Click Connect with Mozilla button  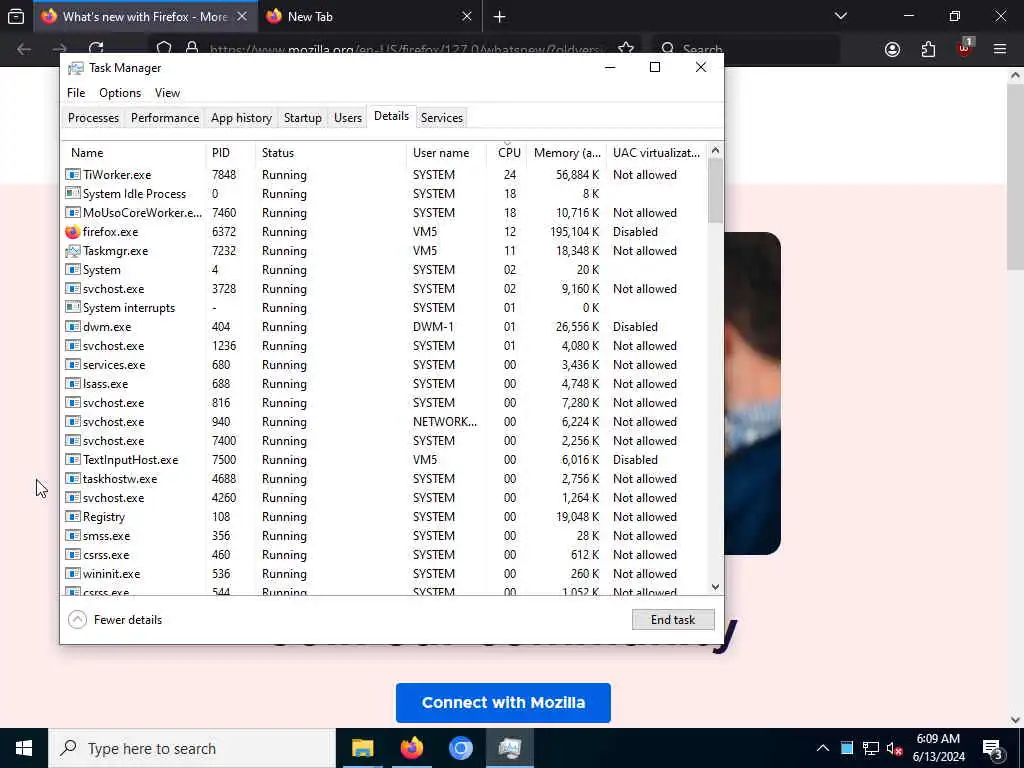pos(503,703)
